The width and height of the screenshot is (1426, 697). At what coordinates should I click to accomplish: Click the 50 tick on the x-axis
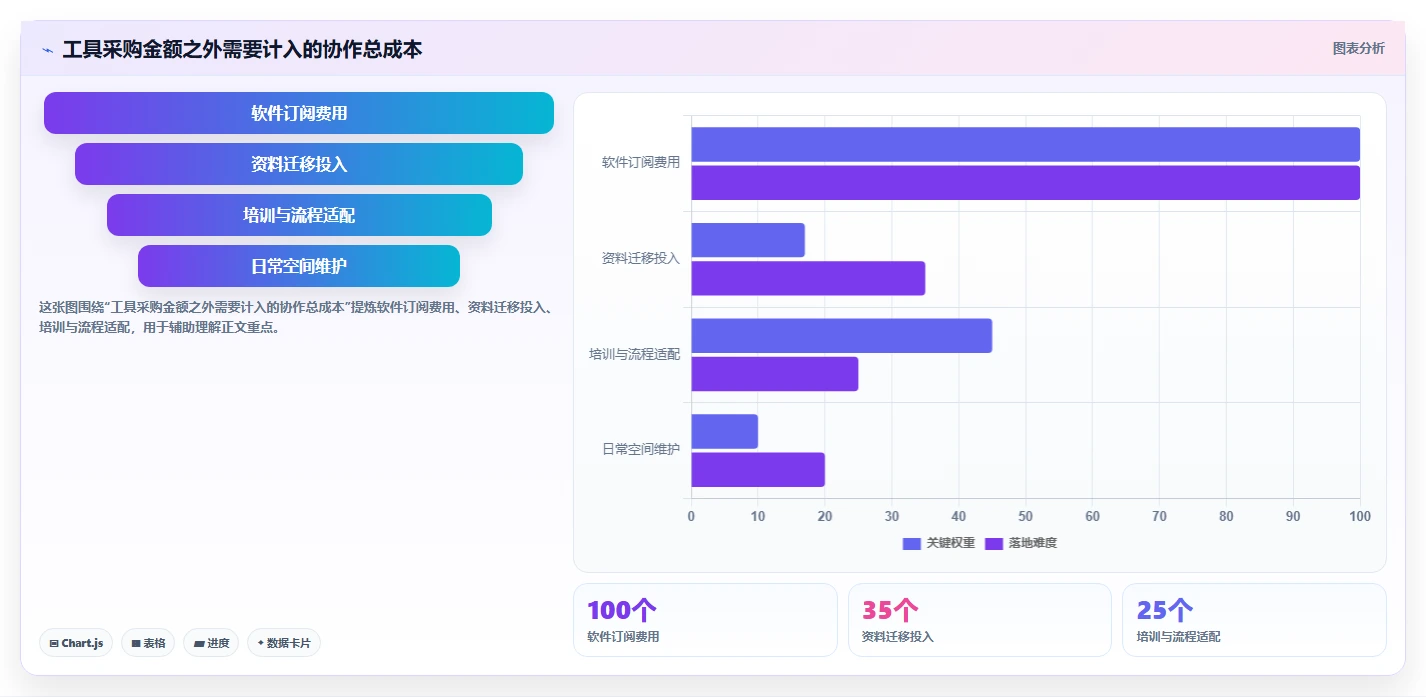[x=1025, y=516]
